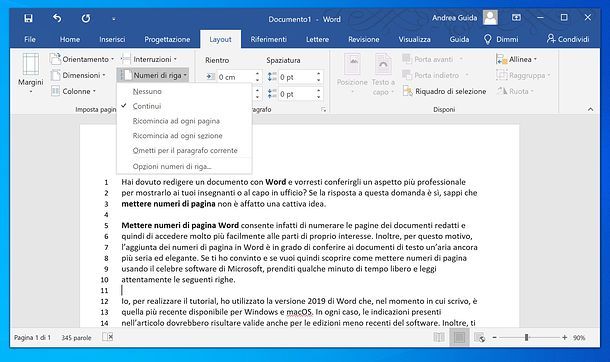Open the Dimensioni page size dropdown
This screenshot has width=610, height=362.
coord(79,75)
